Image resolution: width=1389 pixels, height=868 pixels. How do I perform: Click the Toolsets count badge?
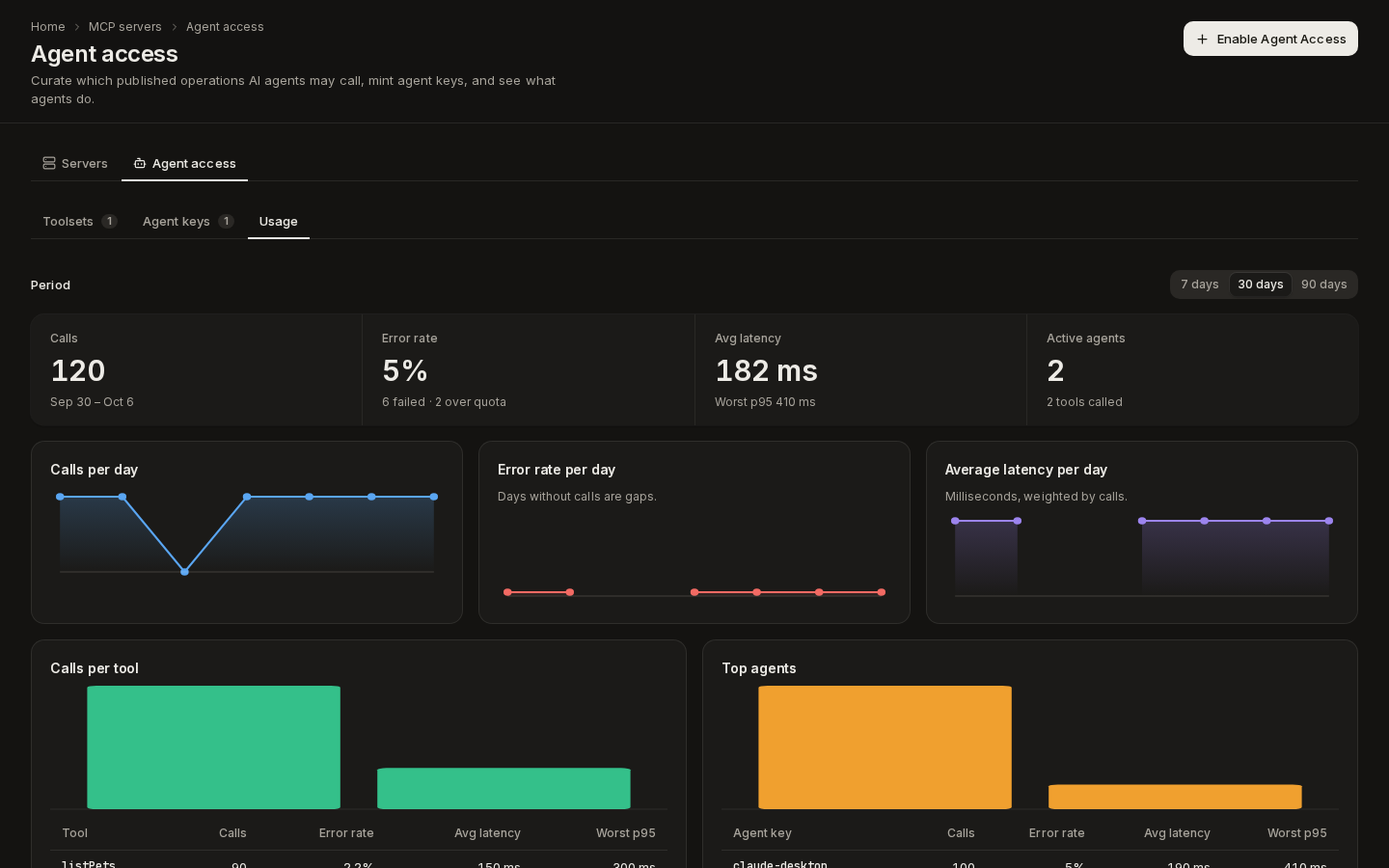click(110, 221)
